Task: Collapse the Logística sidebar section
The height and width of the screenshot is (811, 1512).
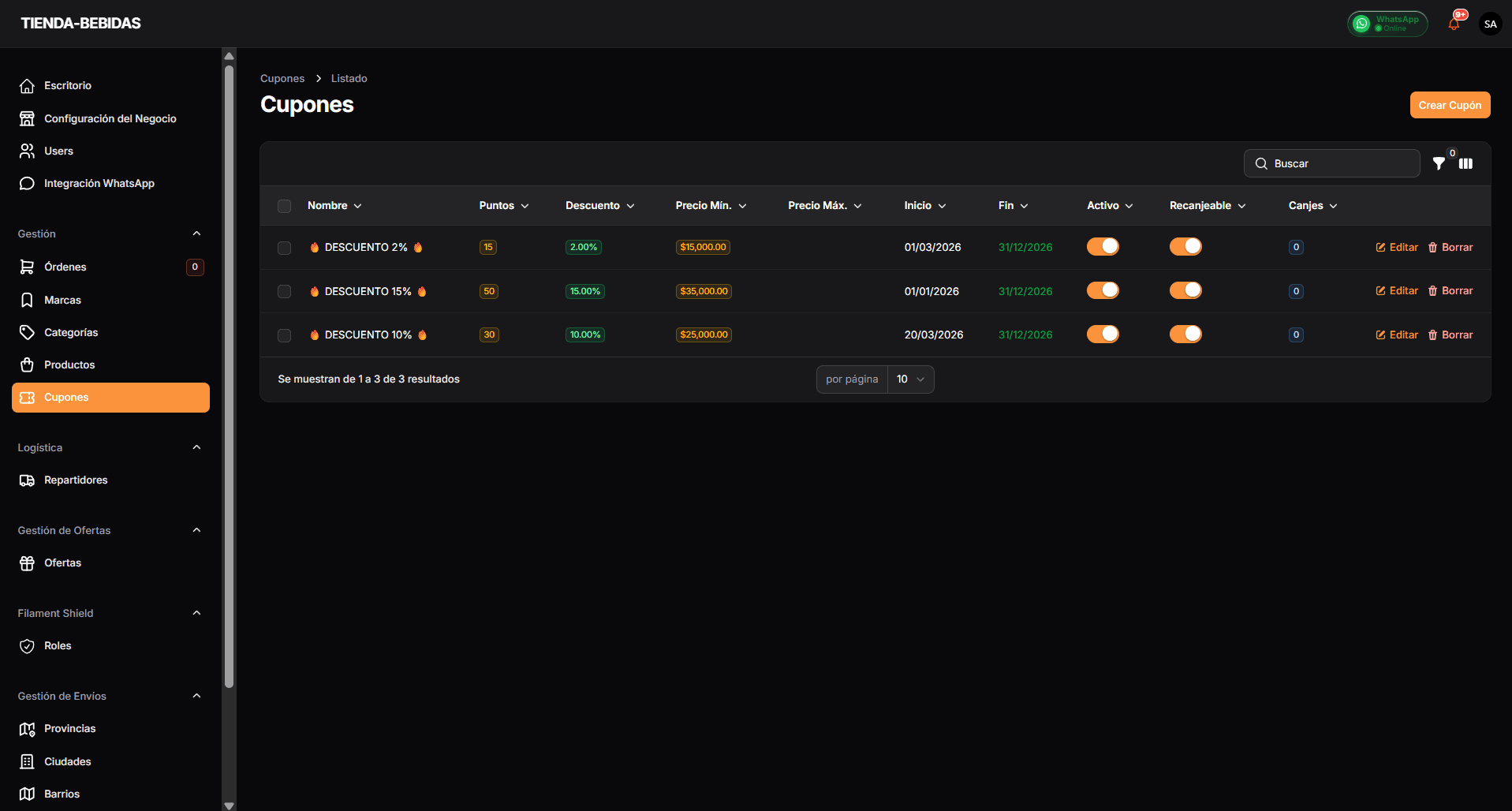Action: click(x=196, y=447)
